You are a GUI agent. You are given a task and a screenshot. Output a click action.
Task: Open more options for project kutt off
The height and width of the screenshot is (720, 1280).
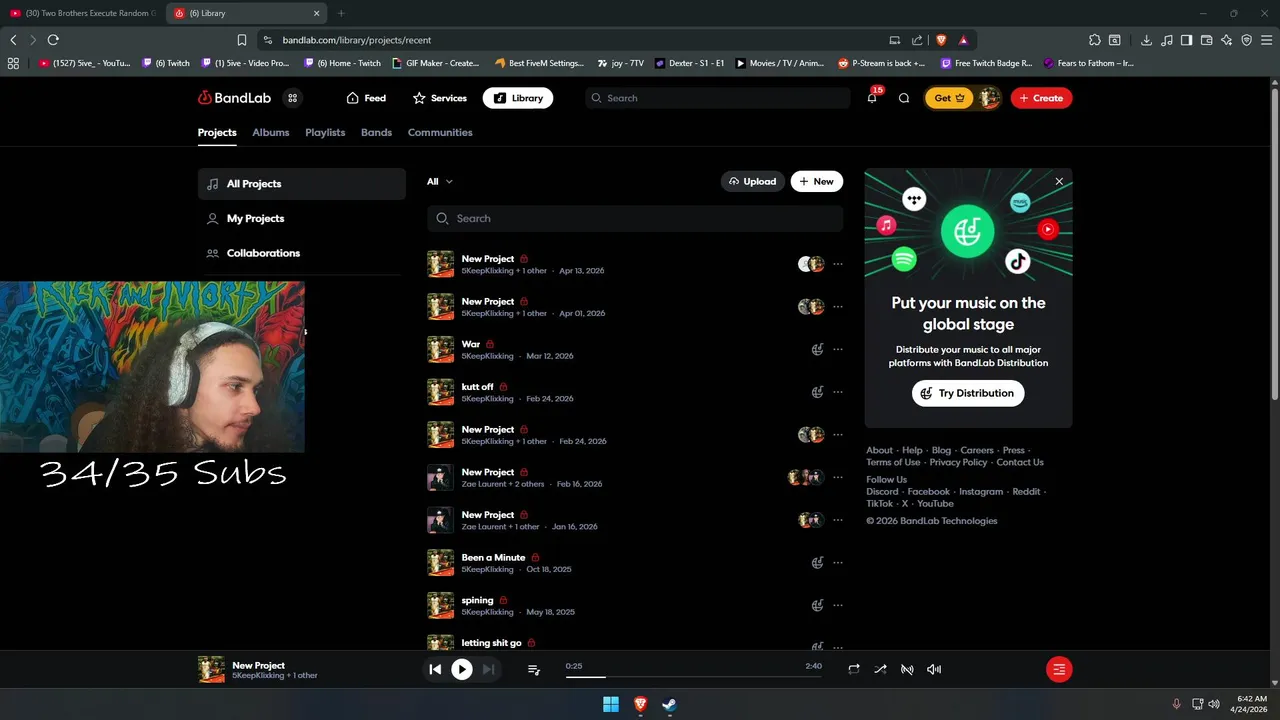[x=838, y=392]
